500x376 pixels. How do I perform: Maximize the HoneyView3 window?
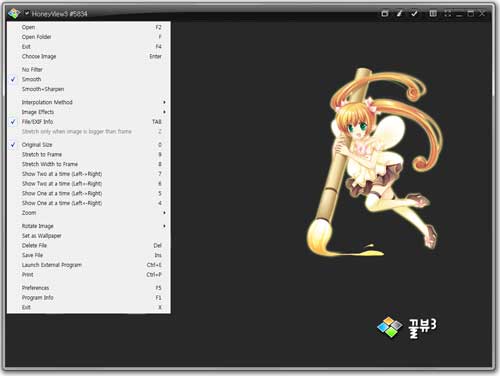pyautogui.click(x=470, y=13)
